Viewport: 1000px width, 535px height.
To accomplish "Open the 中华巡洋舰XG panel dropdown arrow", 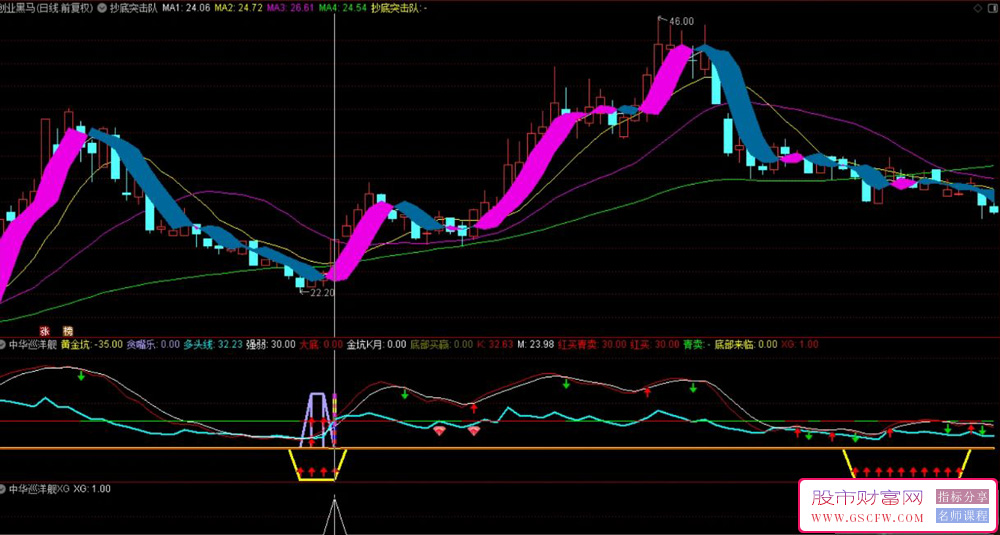I will 4,489.
